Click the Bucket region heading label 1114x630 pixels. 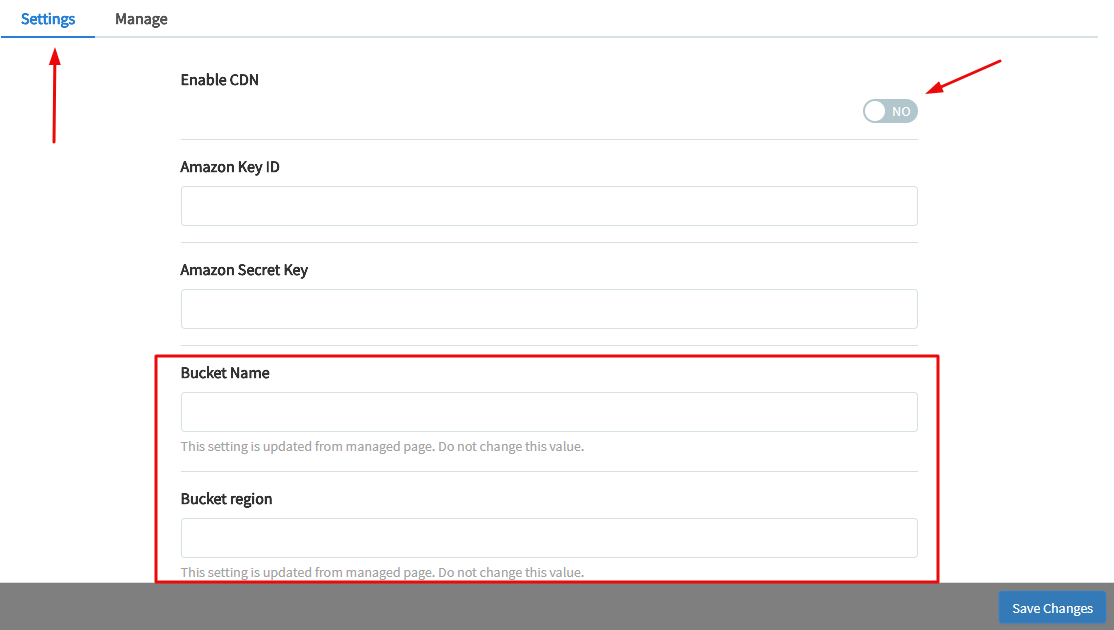(x=226, y=499)
